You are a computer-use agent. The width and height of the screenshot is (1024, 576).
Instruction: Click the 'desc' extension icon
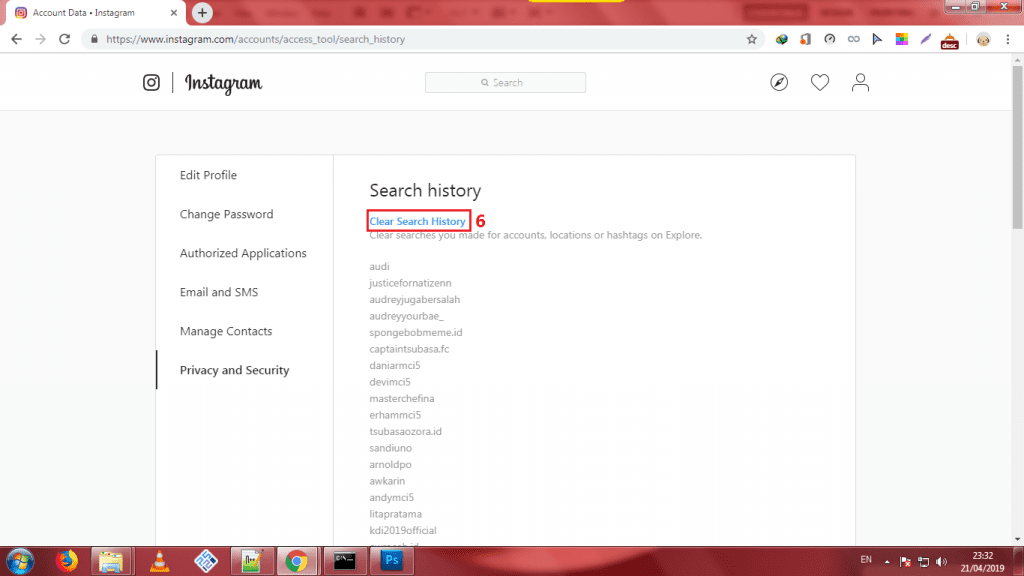coord(950,41)
